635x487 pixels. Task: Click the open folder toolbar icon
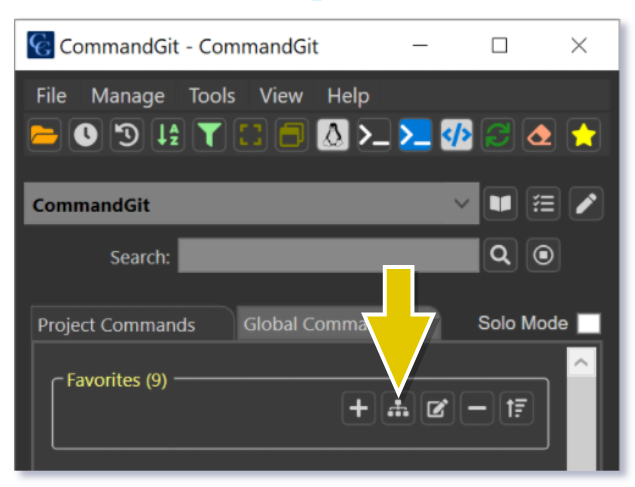[43, 135]
